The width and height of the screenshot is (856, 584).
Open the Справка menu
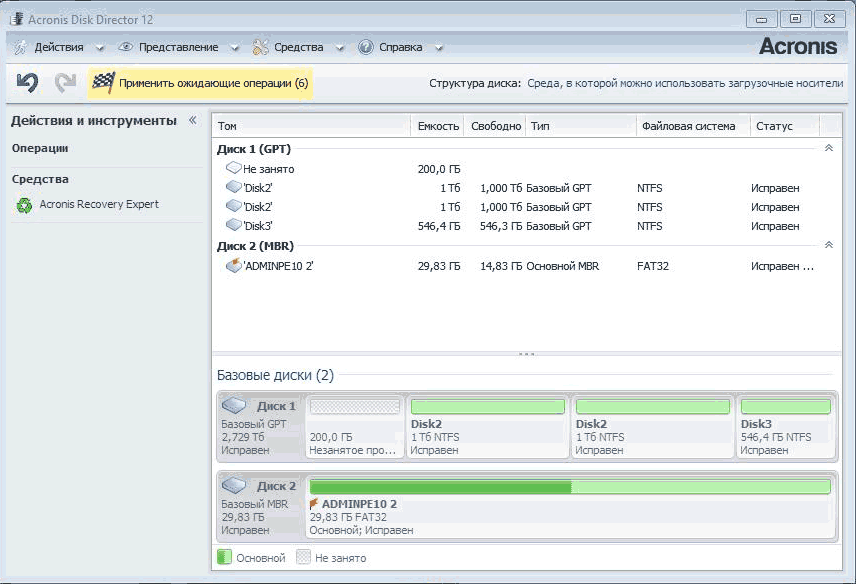pos(401,47)
